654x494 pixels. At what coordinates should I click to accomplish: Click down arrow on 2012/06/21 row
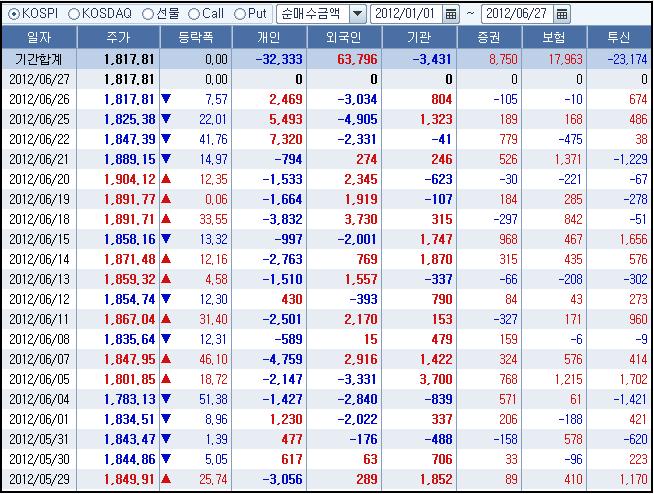(166, 159)
